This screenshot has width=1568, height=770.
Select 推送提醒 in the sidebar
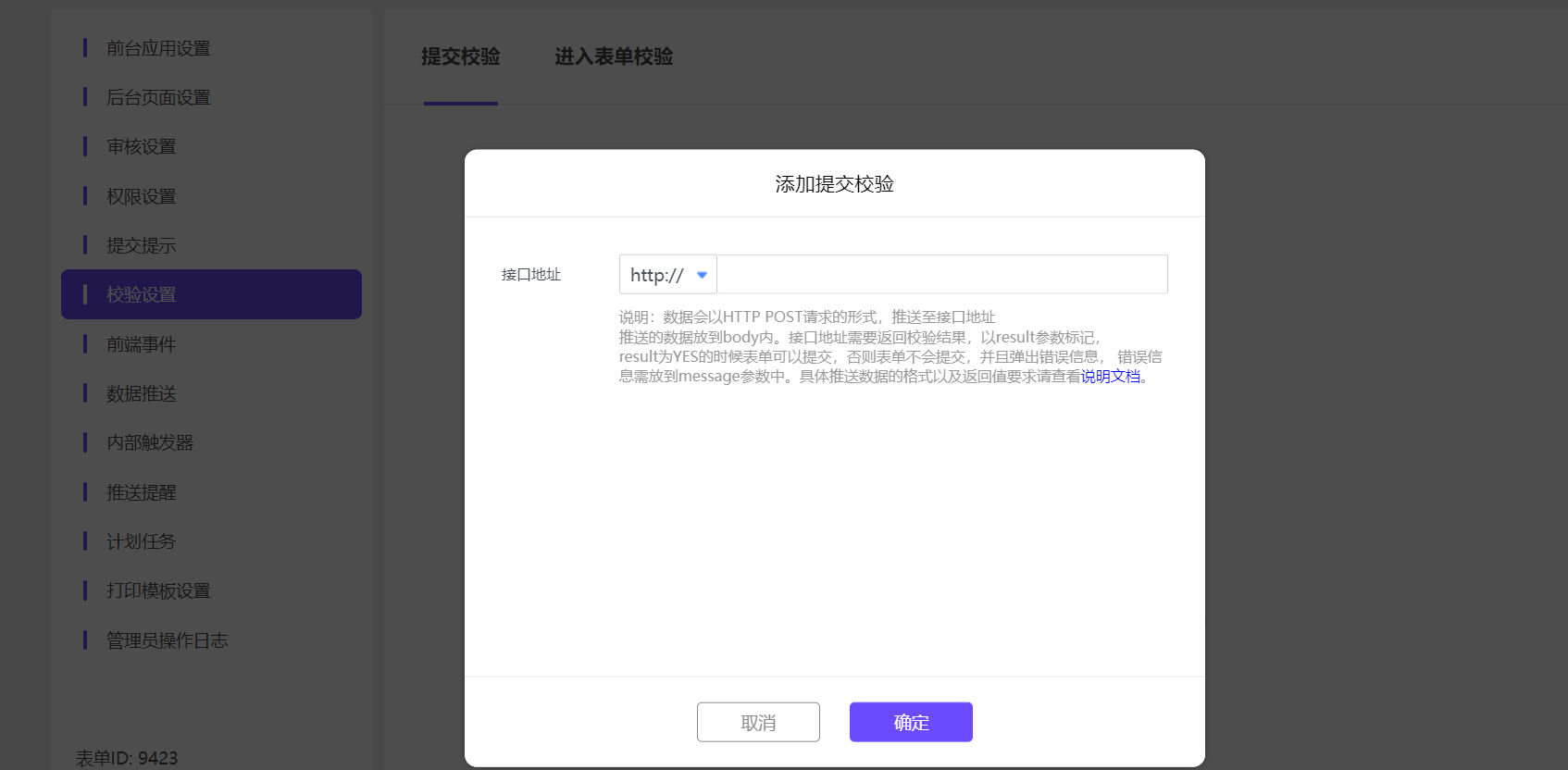tap(141, 492)
